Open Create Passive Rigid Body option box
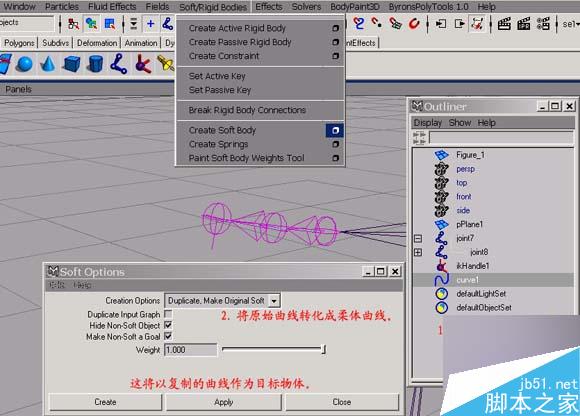 tap(335, 42)
